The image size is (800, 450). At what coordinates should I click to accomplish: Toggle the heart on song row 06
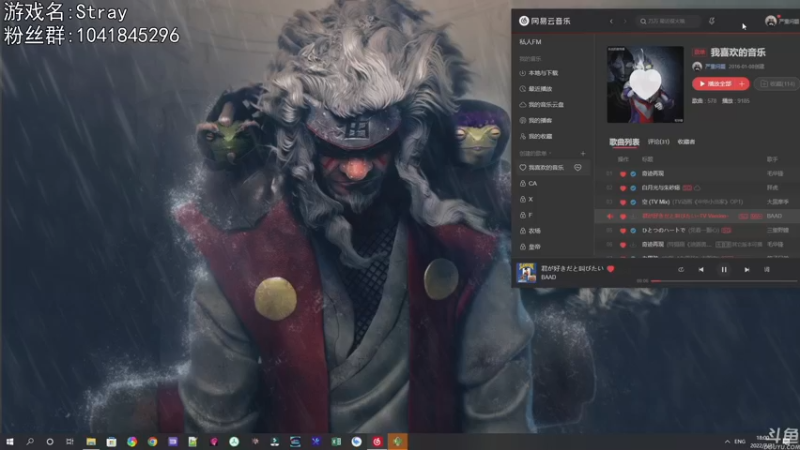pos(622,245)
